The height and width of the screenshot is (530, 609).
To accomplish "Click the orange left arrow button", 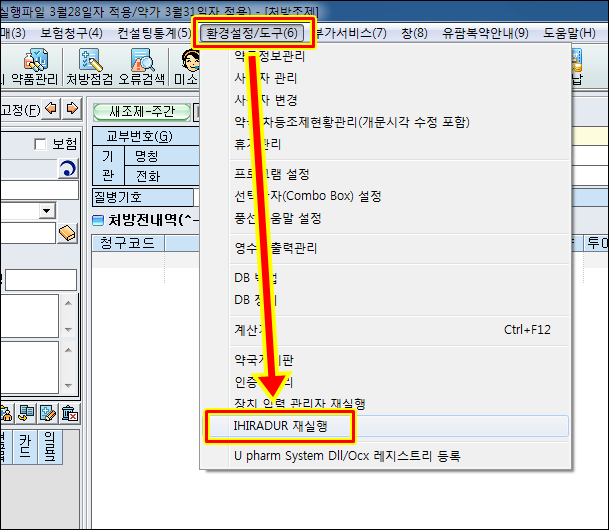I will point(51,108).
